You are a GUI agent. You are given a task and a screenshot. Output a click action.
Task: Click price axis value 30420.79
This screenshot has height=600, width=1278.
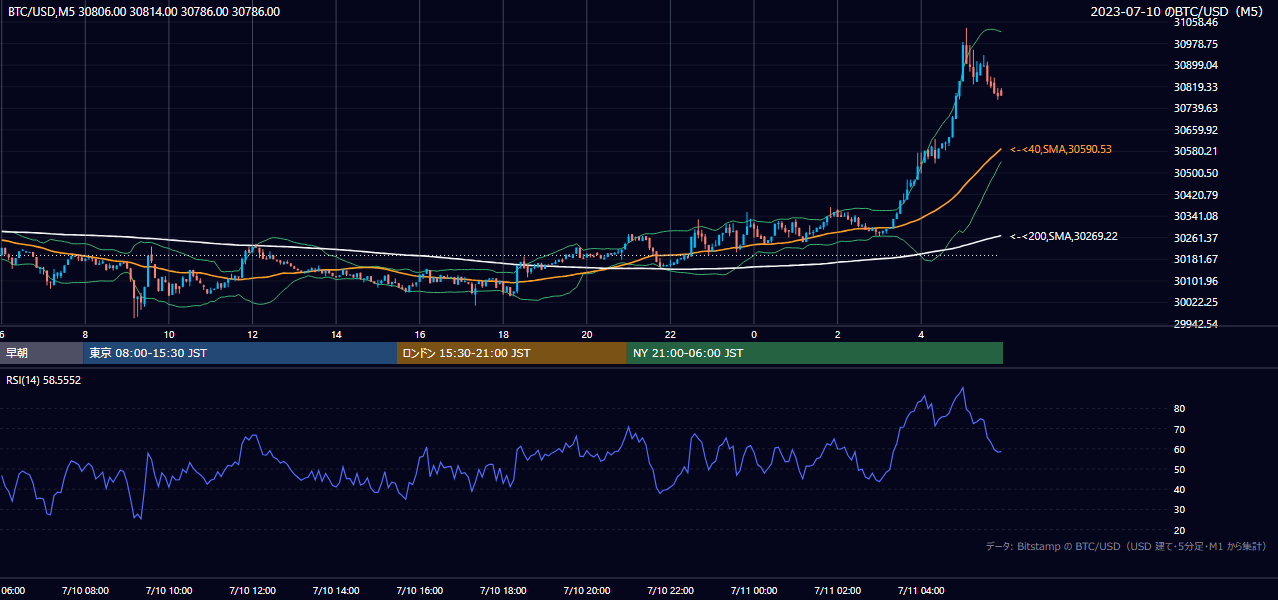tap(1195, 195)
